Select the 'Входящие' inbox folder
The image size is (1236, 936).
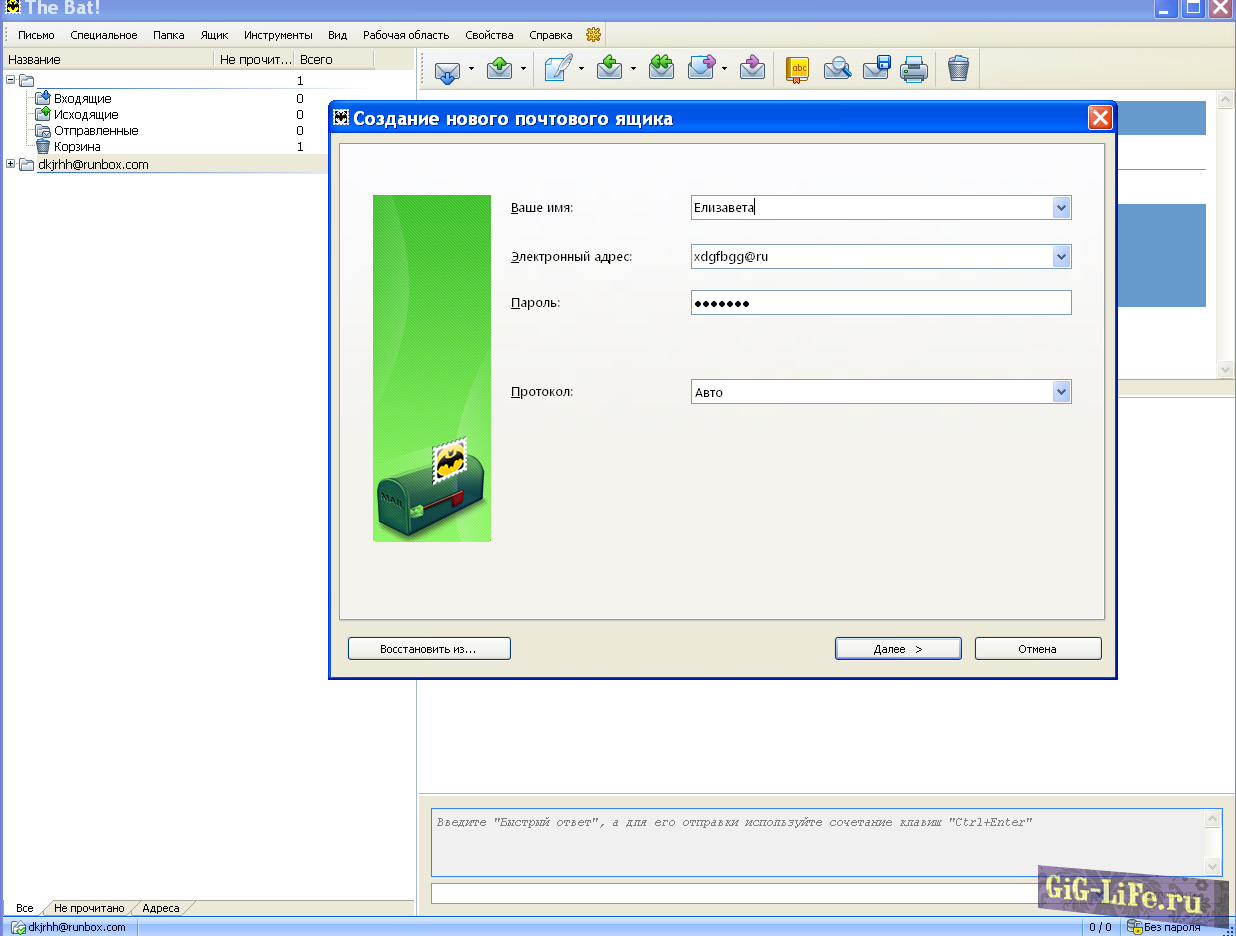click(82, 99)
